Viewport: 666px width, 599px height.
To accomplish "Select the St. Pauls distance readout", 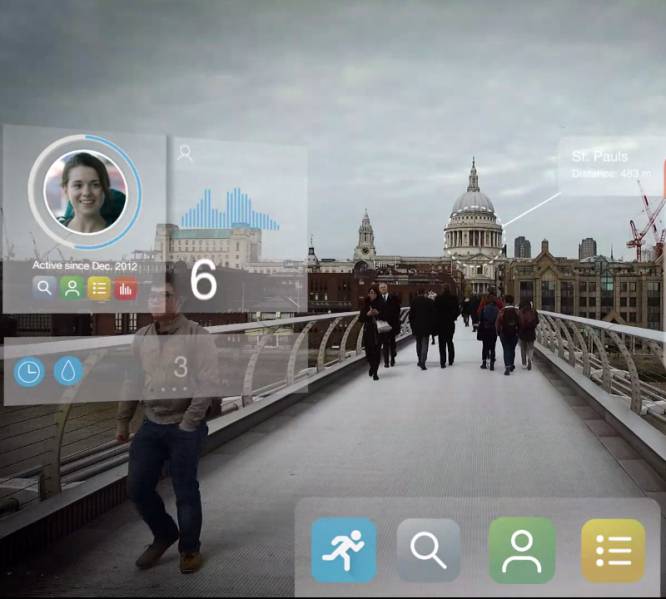I will click(604, 174).
